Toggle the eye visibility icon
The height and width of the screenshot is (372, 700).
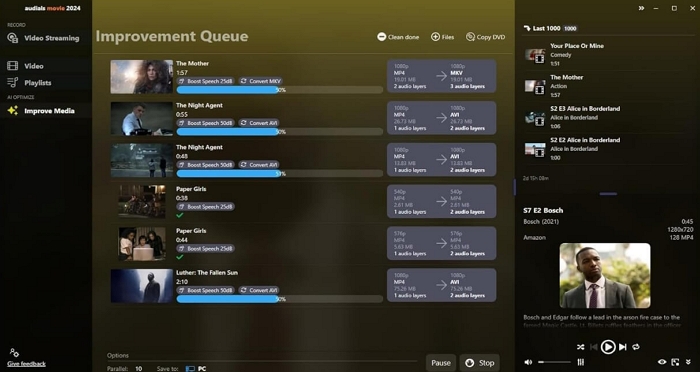(662, 362)
